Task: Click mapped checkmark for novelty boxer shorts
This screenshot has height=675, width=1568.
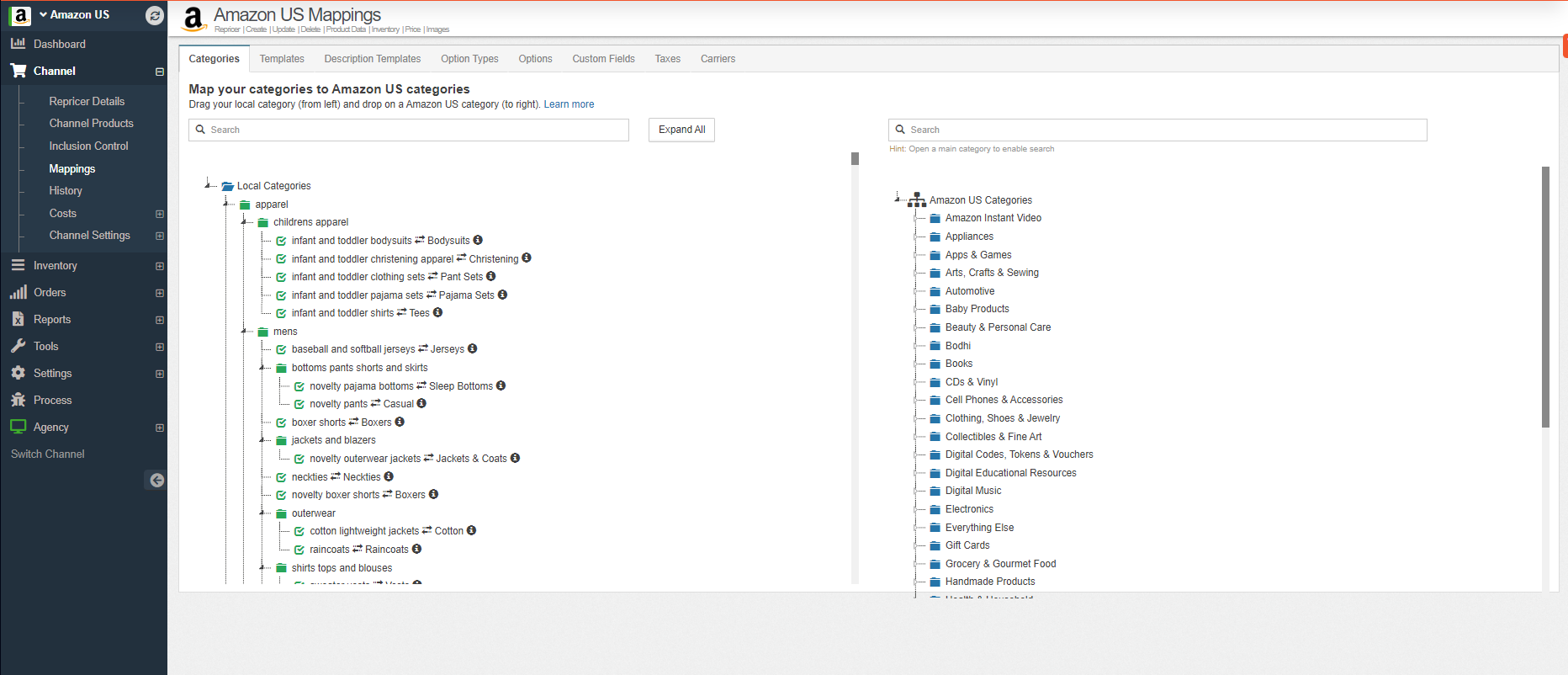Action: pos(281,495)
